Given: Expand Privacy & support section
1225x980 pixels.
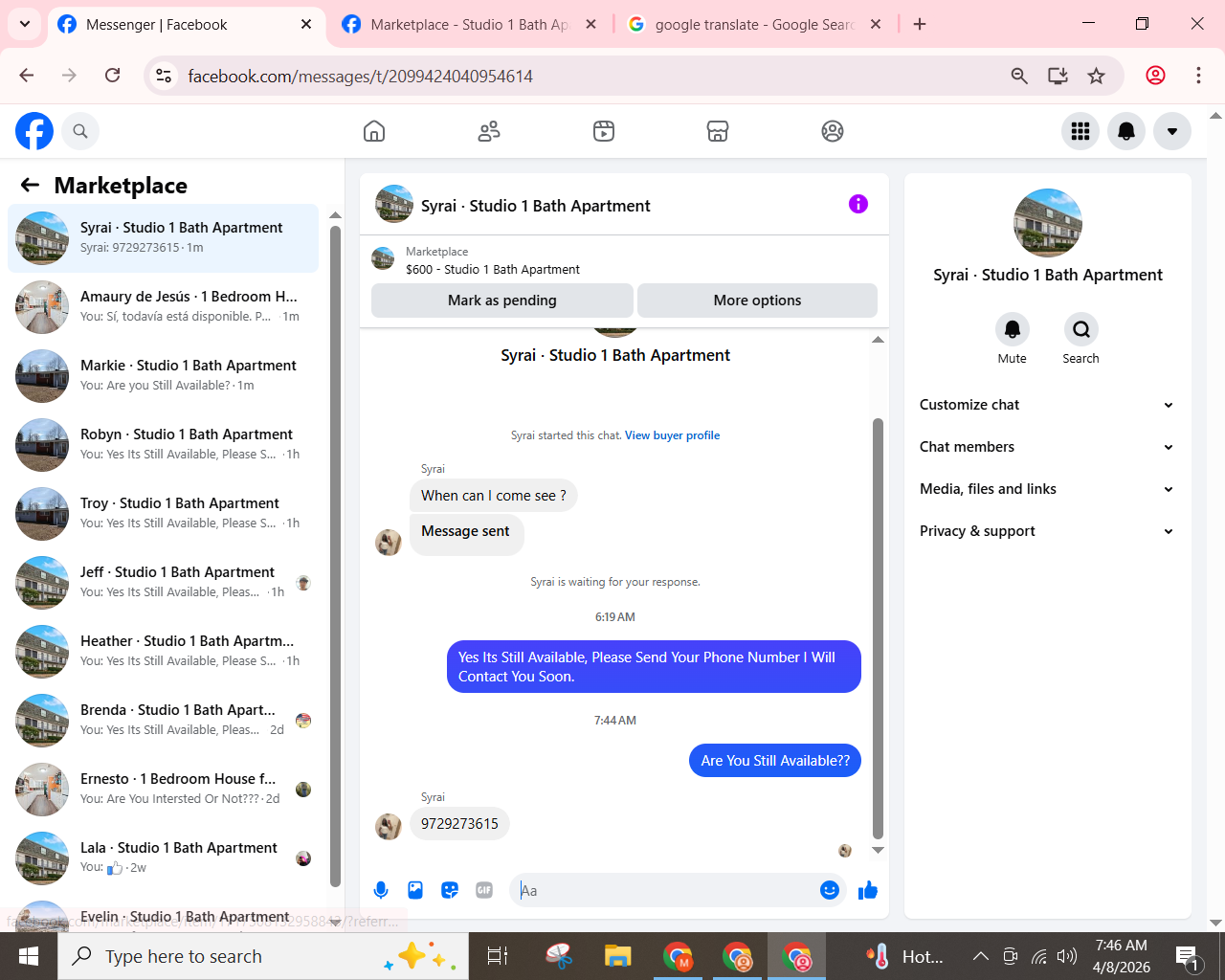Looking at the screenshot, I should (x=1047, y=531).
